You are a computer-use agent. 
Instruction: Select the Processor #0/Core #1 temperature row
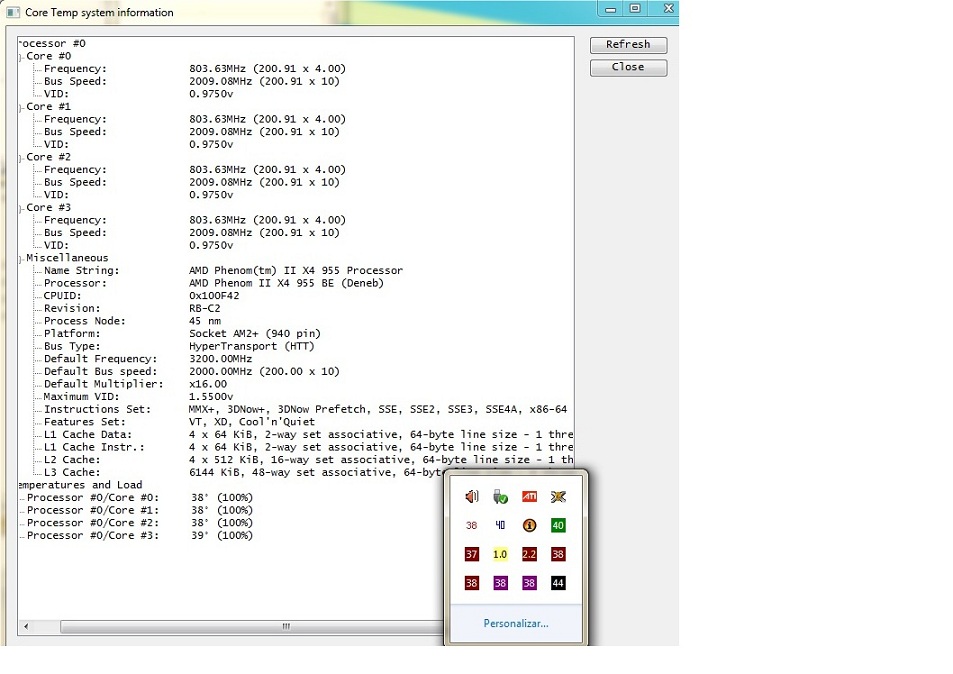(x=140, y=511)
